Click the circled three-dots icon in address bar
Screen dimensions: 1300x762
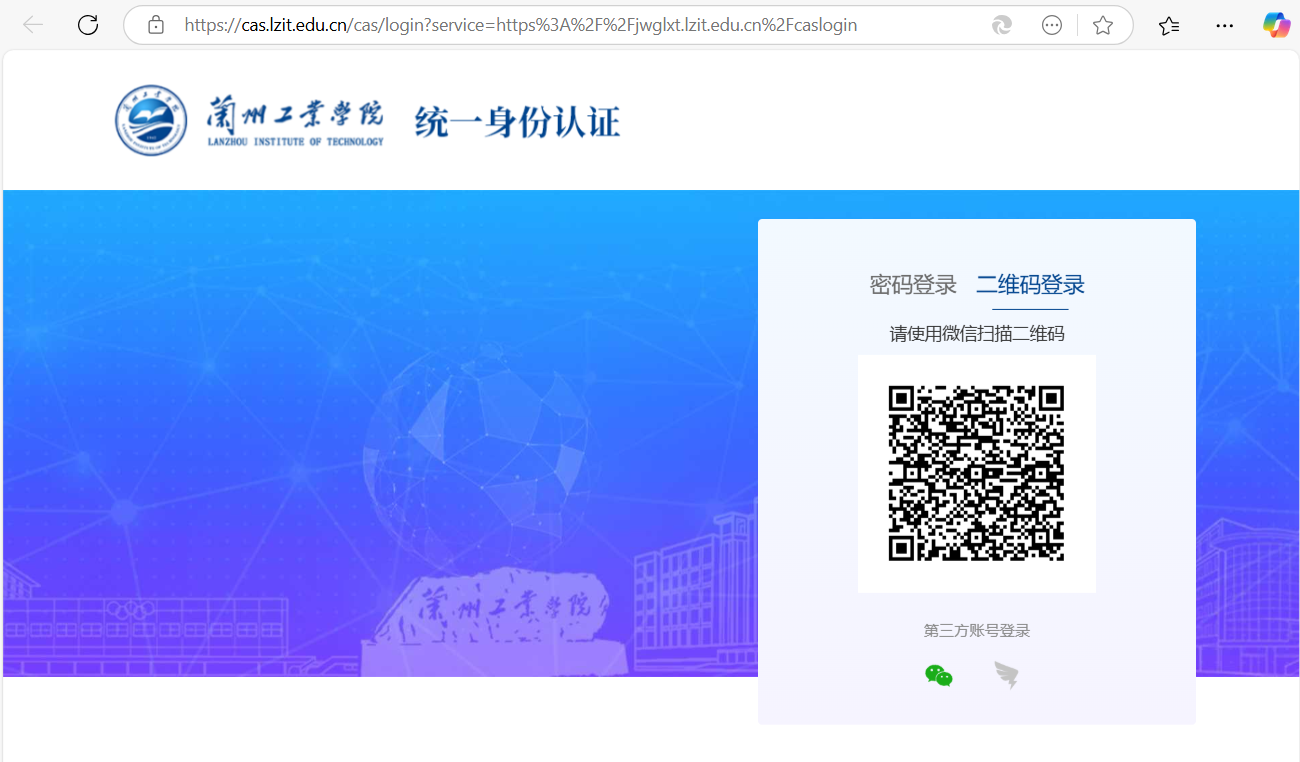[1052, 25]
